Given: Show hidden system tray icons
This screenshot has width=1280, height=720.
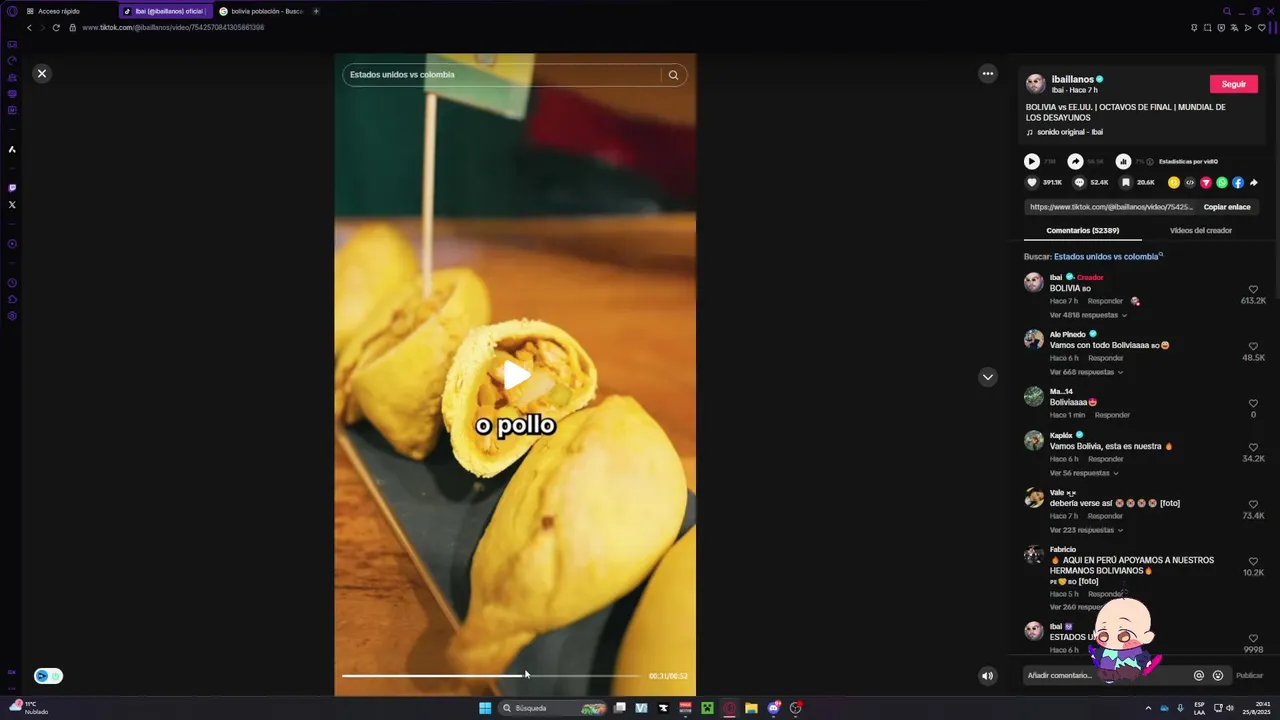Looking at the screenshot, I should tap(1147, 708).
